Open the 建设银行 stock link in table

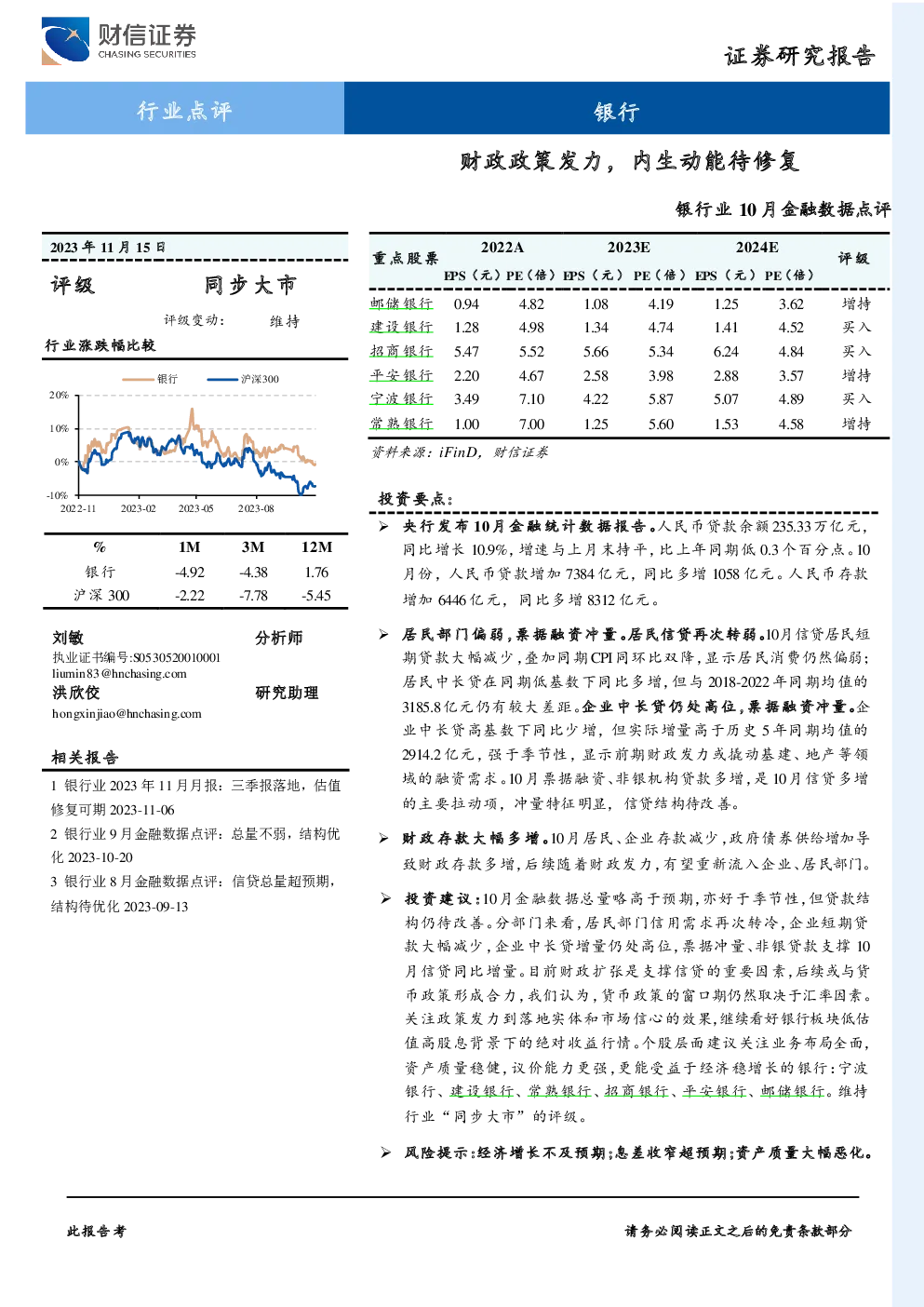tap(402, 327)
